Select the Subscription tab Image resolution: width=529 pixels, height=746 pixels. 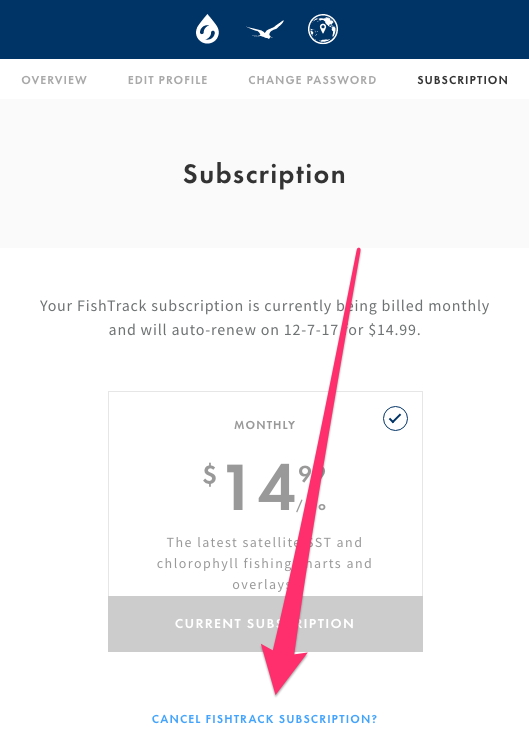(x=462, y=80)
